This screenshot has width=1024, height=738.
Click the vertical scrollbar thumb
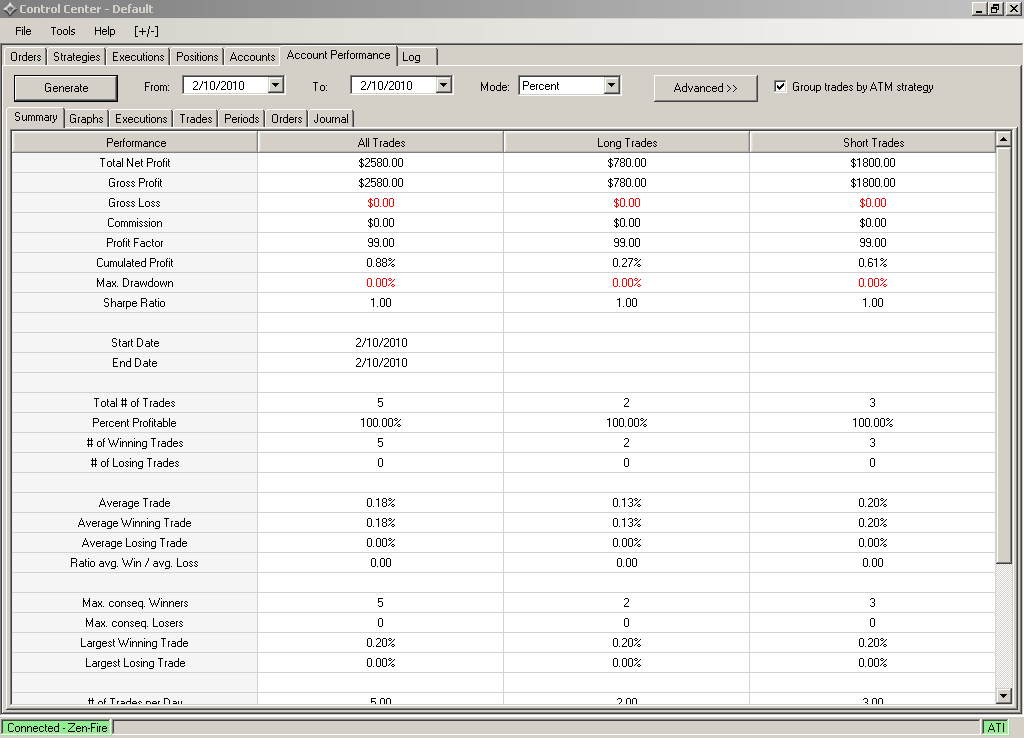(1004, 354)
